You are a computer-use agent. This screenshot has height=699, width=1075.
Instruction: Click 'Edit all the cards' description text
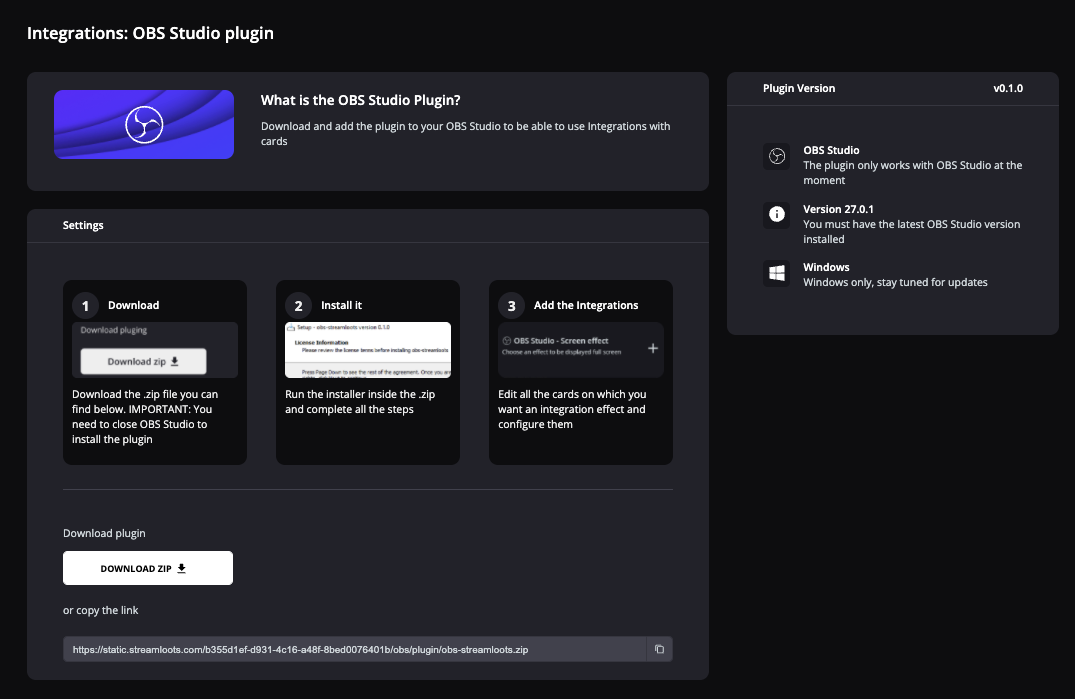tap(572, 409)
